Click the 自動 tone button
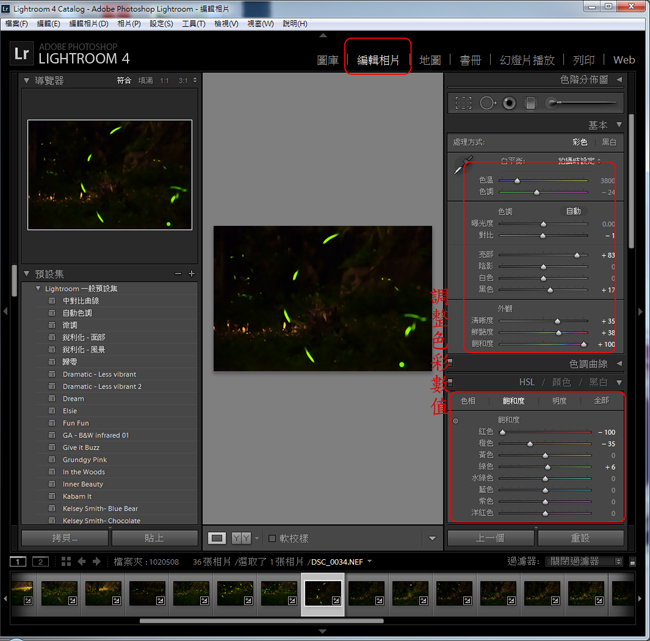The width and height of the screenshot is (650, 641). click(574, 211)
